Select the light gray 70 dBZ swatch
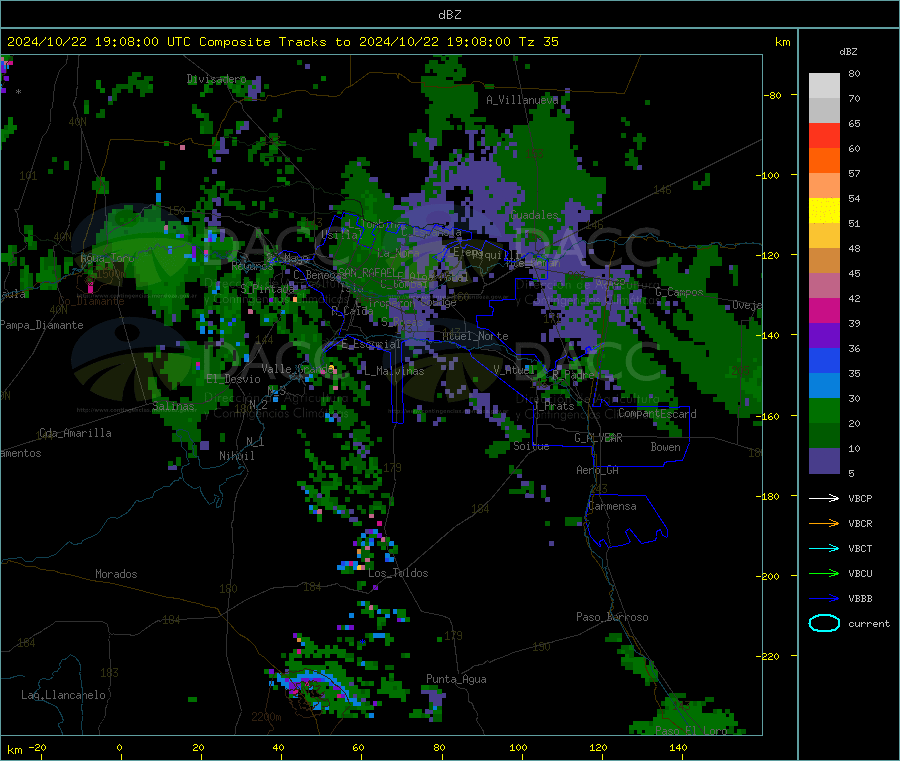 pyautogui.click(x=824, y=86)
